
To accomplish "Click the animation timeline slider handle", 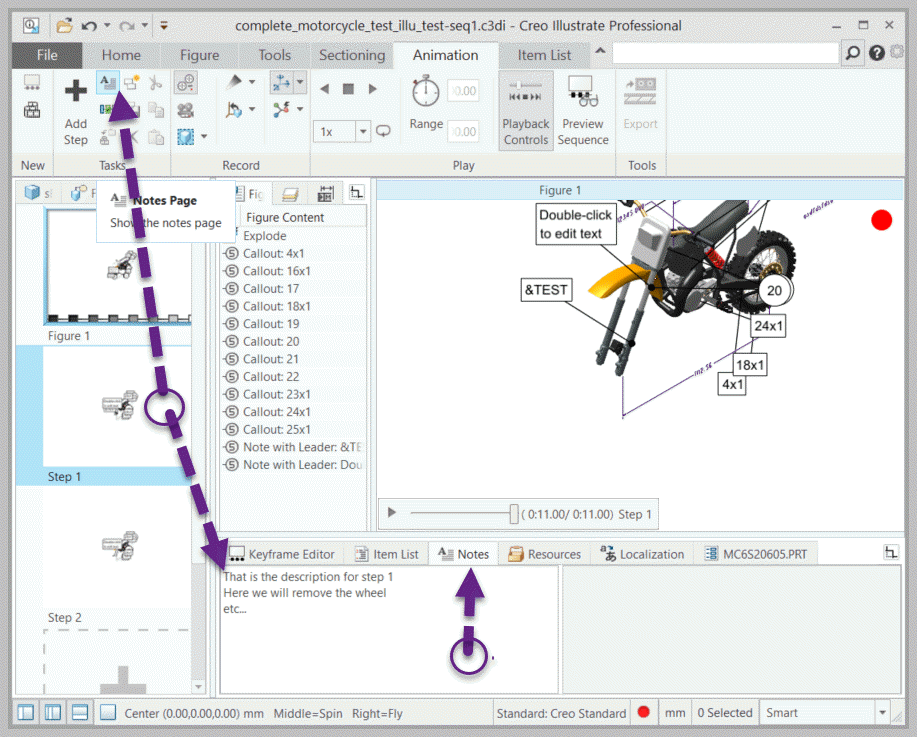I will tap(514, 514).
